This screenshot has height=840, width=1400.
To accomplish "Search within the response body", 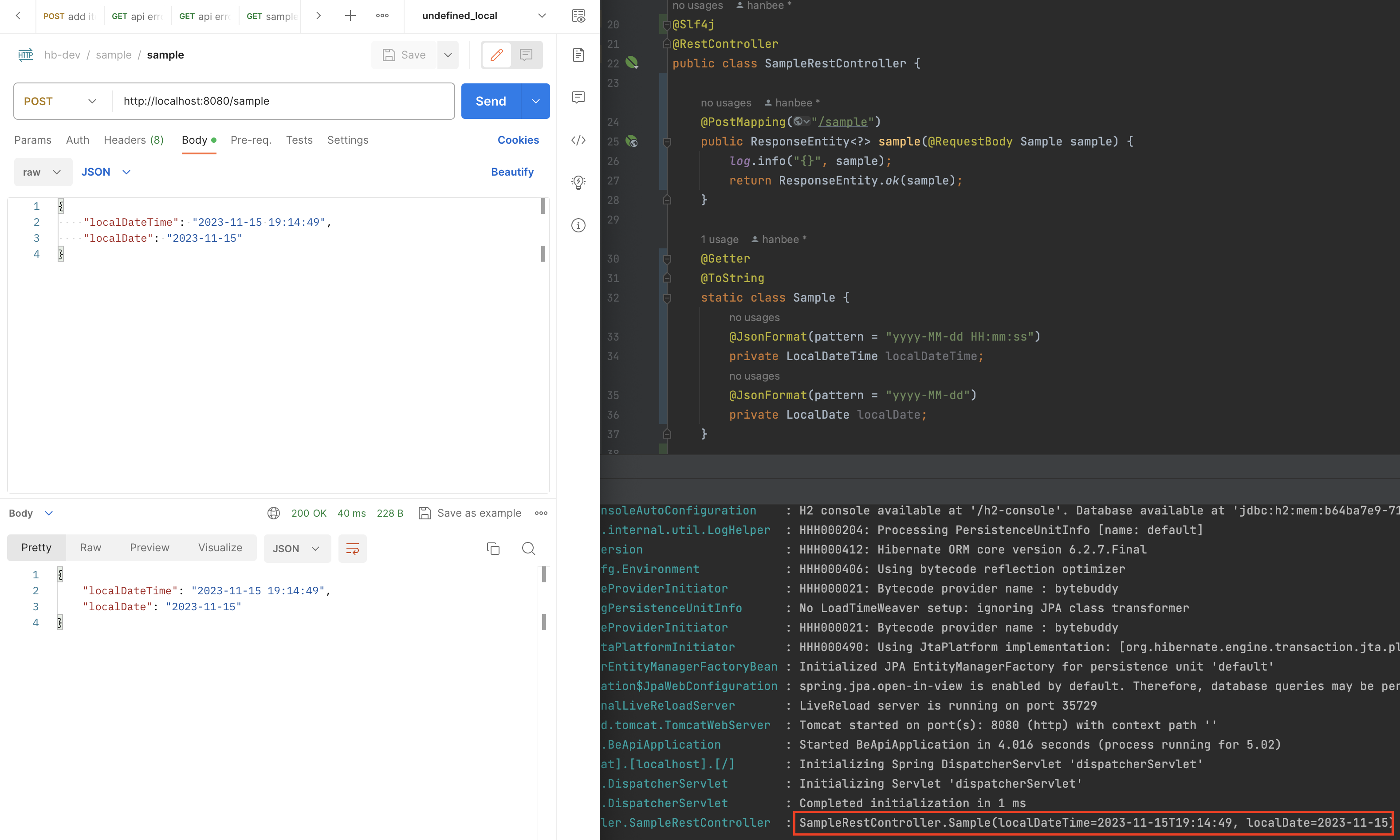I will [528, 548].
